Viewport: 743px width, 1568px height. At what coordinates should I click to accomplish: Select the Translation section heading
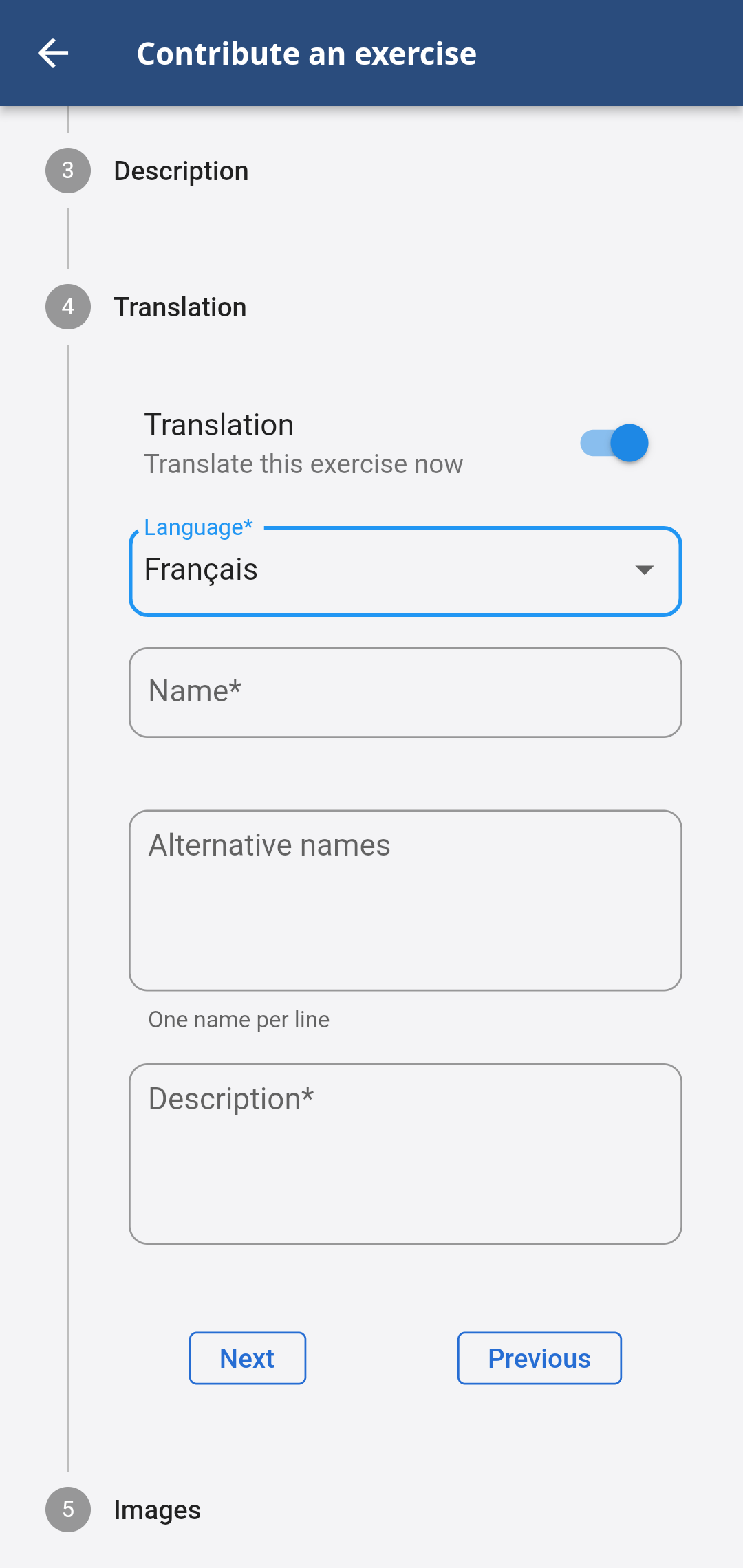coord(219,424)
